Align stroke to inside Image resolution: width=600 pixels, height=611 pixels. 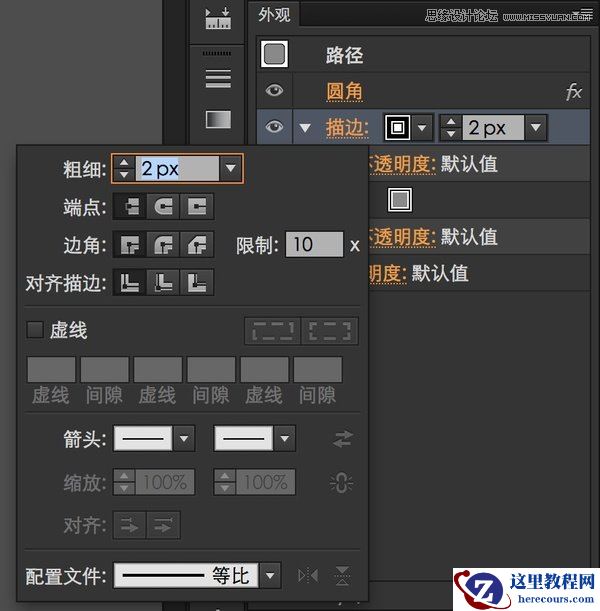163,282
